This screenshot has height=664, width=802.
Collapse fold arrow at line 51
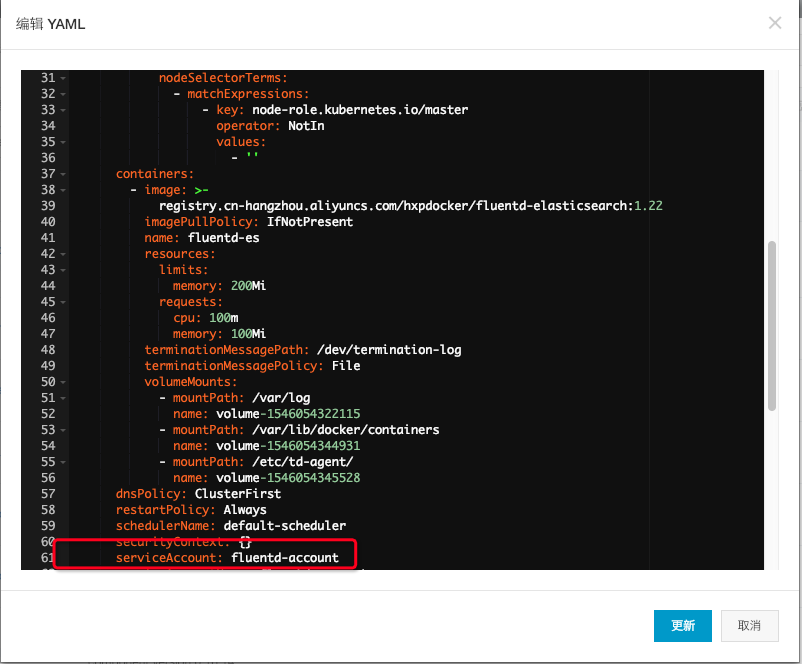click(63, 398)
